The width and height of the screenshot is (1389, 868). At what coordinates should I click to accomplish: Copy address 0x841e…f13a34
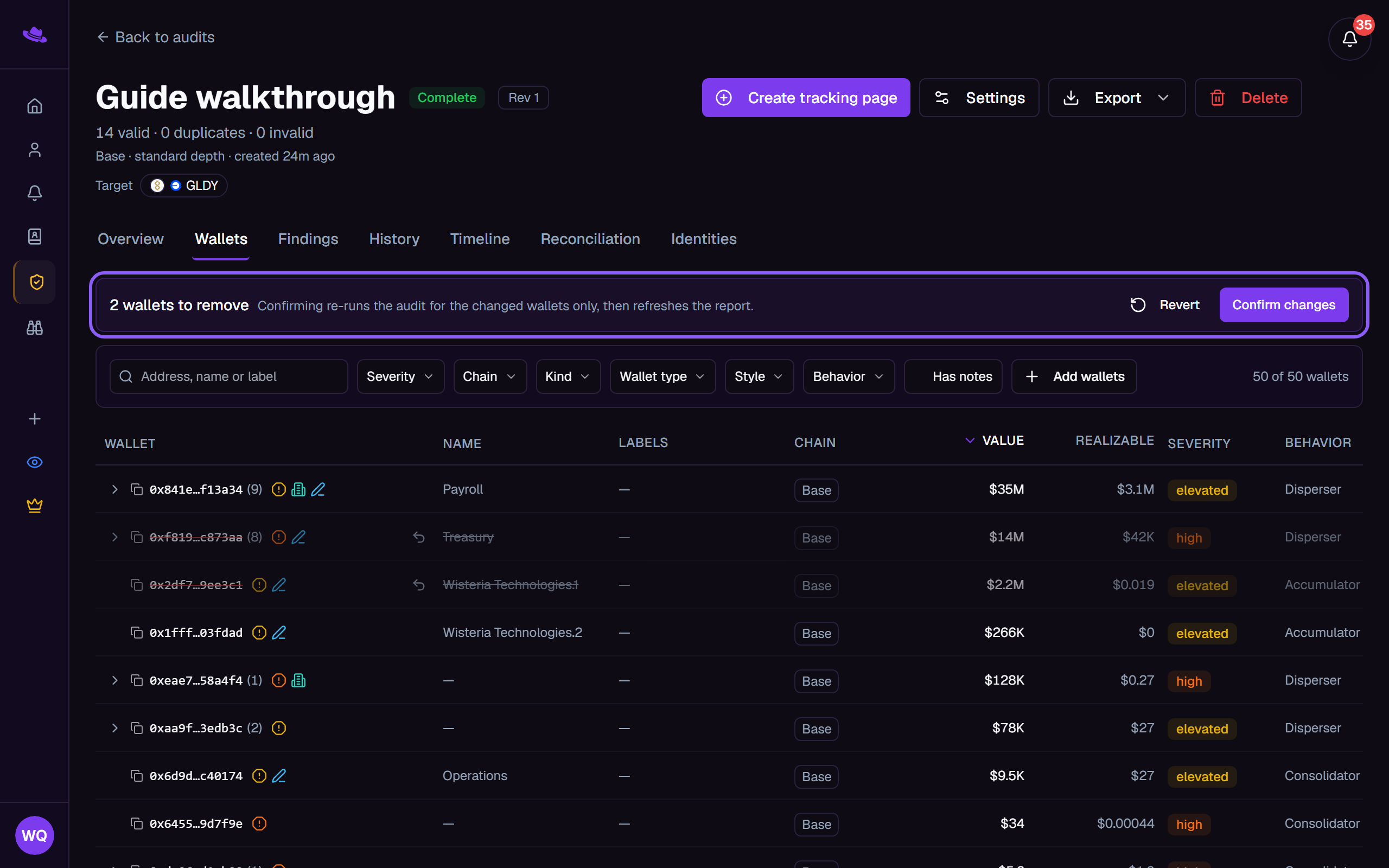click(x=137, y=489)
